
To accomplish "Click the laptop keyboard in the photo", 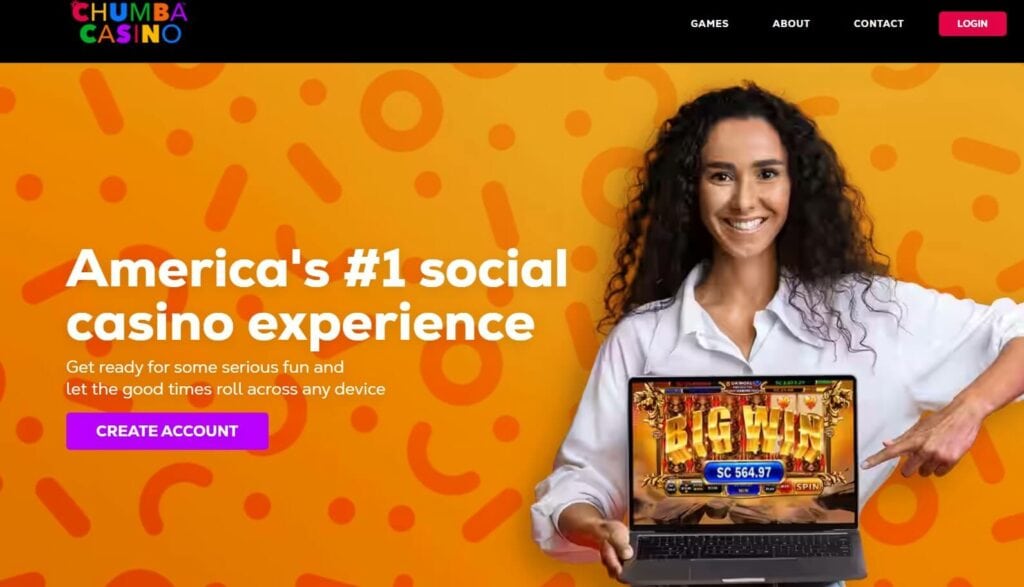I will 743,547.
